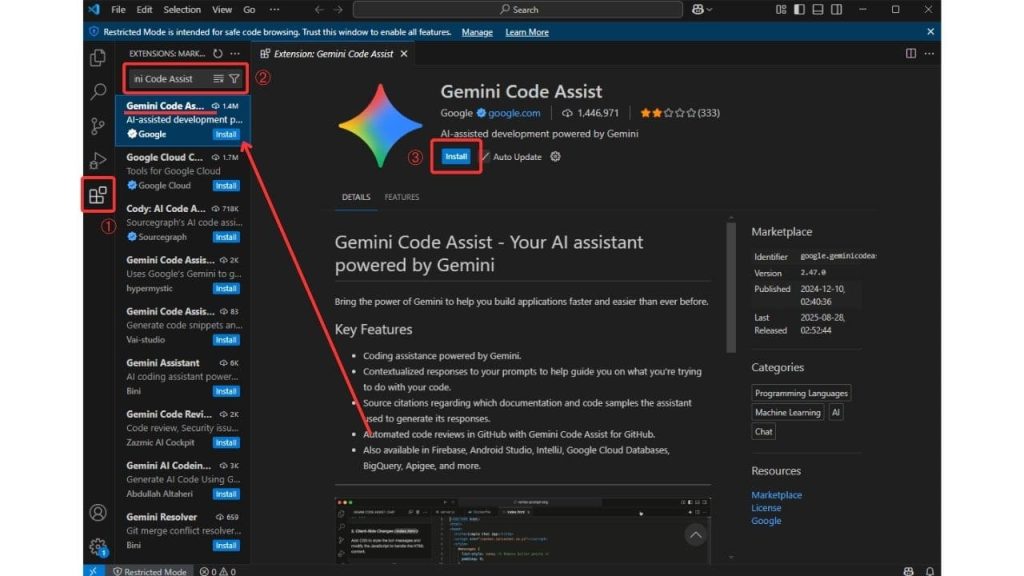
Task: Go back using the navigation arrow
Action: [x=319, y=10]
